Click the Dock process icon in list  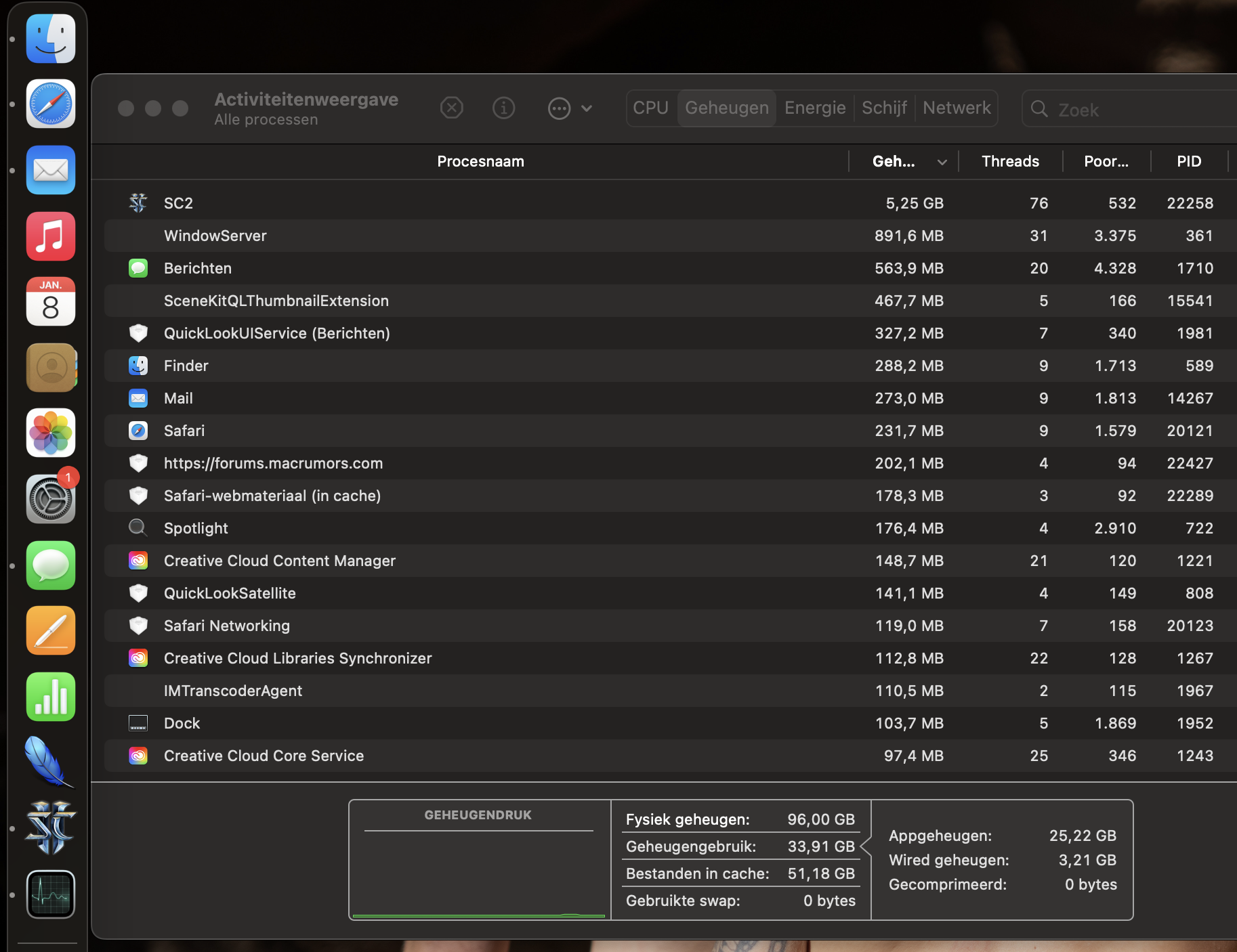[x=138, y=723]
